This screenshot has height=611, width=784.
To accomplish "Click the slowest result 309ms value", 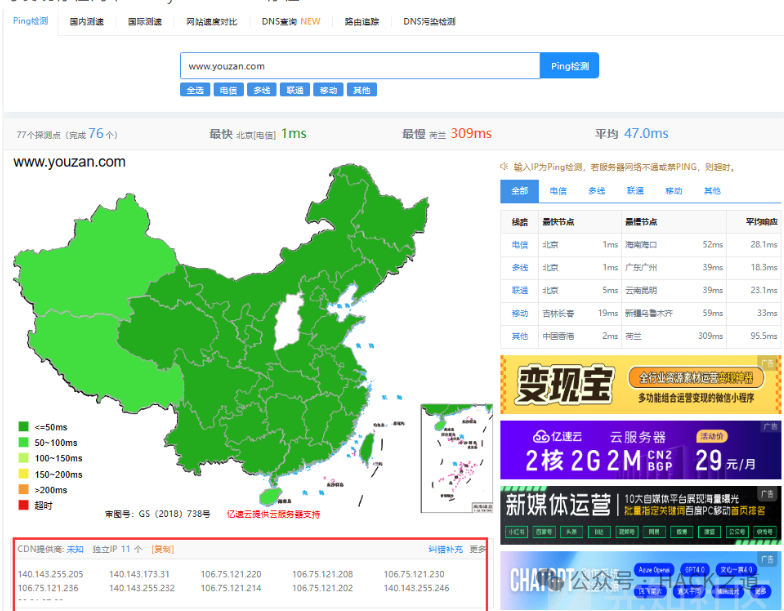I will point(471,134).
